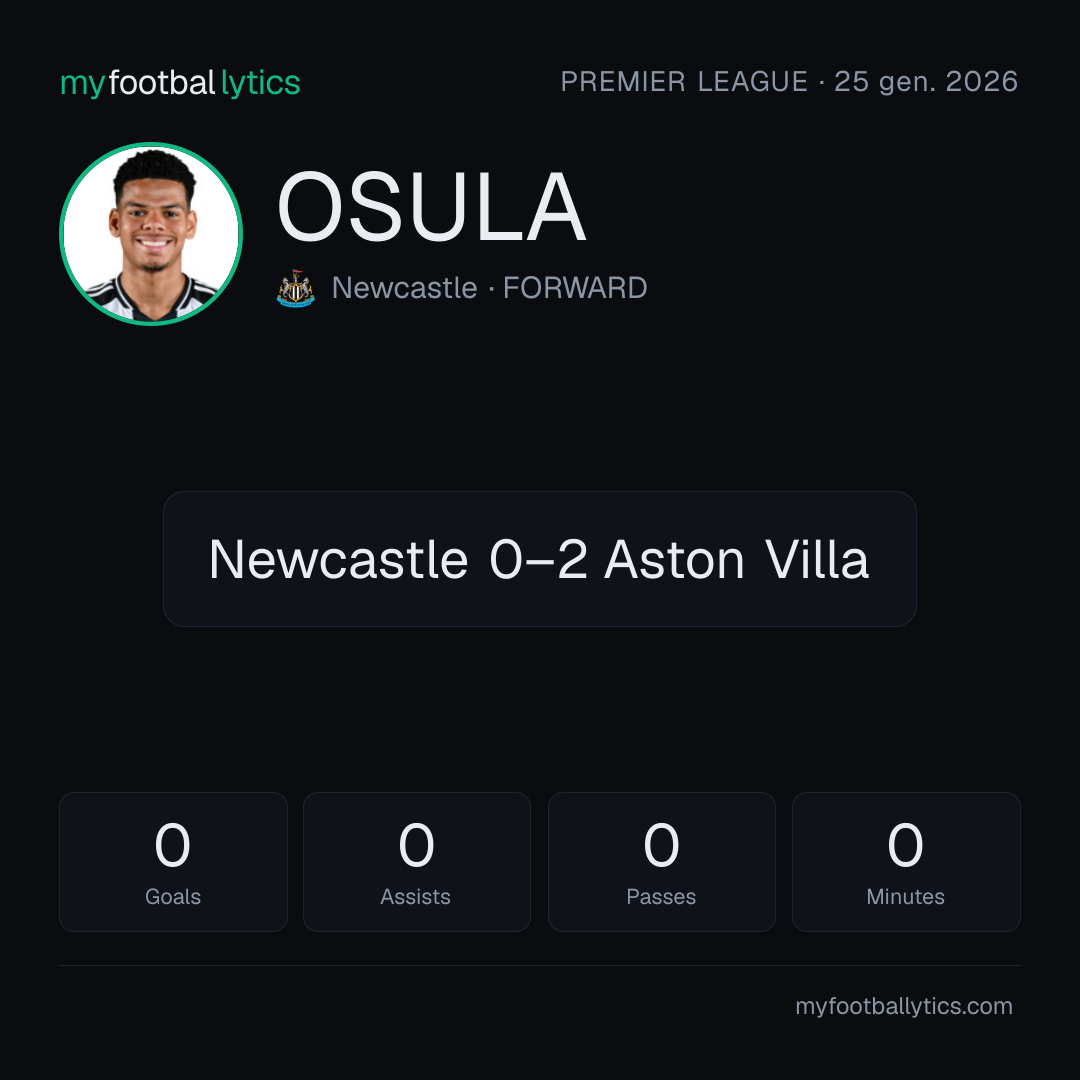Click the Goals value zero
The height and width of the screenshot is (1080, 1080).
click(172, 845)
